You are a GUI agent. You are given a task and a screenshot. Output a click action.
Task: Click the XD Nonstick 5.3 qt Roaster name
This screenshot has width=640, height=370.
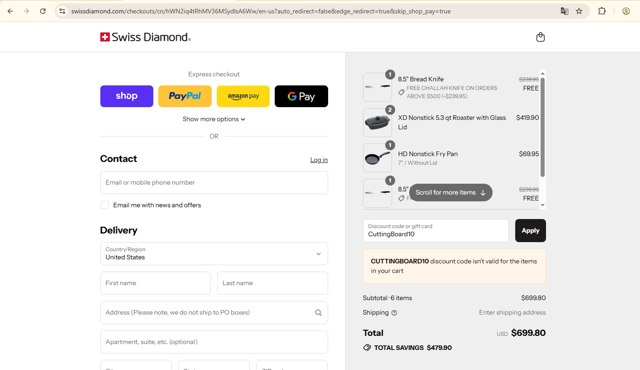tap(452, 122)
